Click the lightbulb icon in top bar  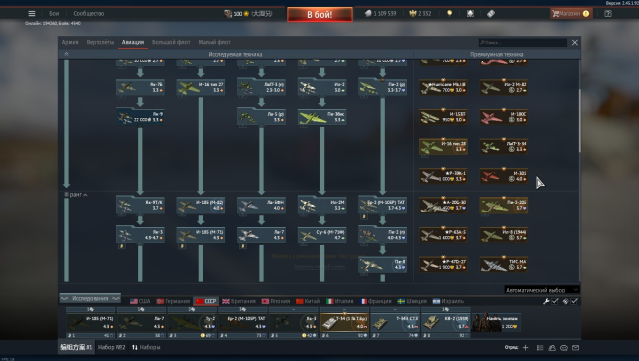point(450,13)
